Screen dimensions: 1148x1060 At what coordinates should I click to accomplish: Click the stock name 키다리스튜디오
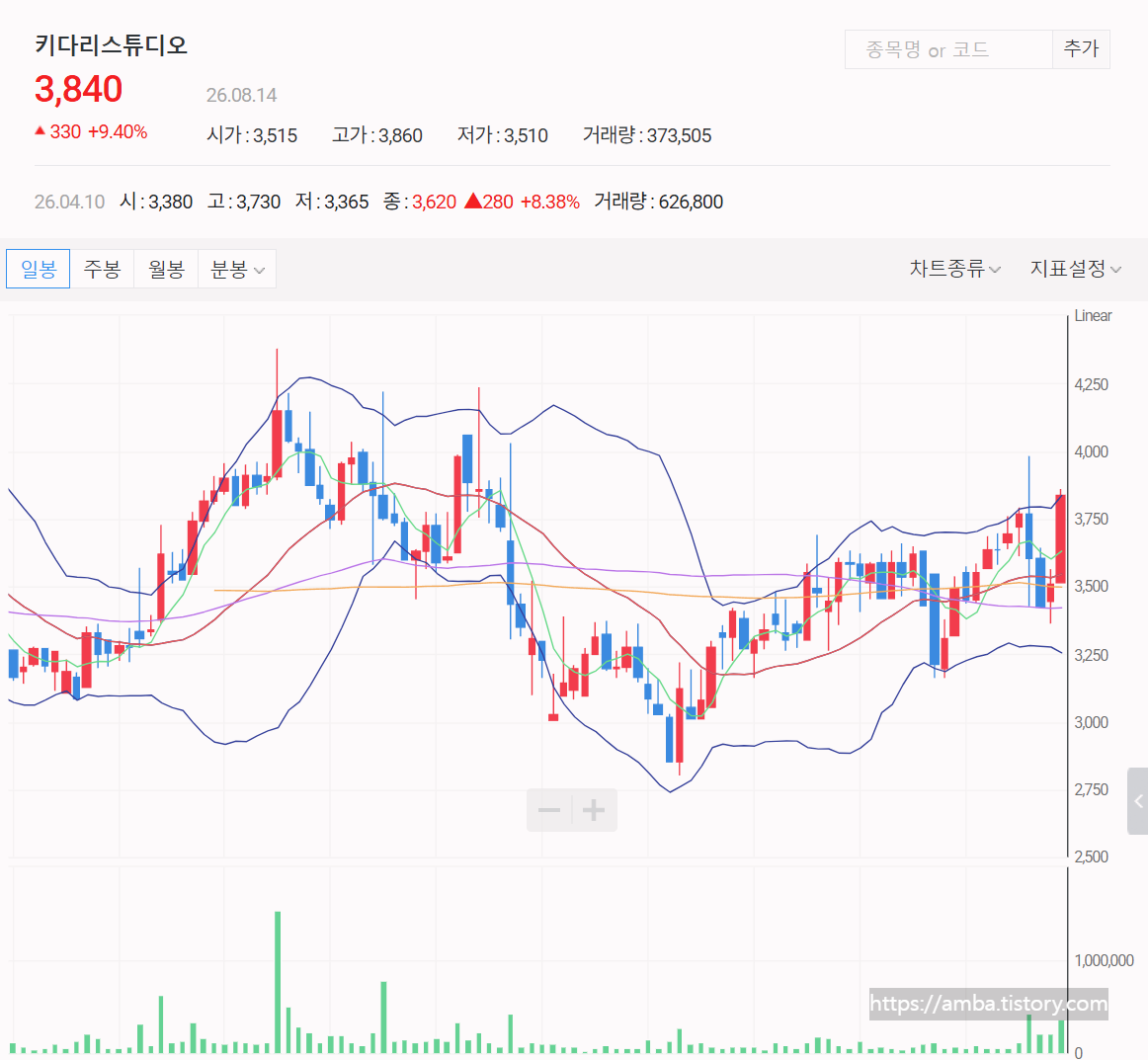coord(112,45)
